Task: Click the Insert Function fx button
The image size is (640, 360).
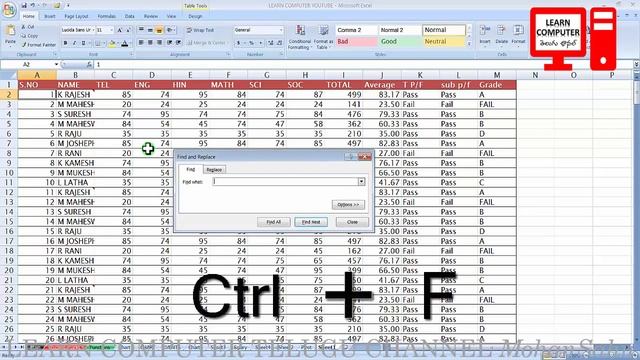Action: click(x=89, y=64)
